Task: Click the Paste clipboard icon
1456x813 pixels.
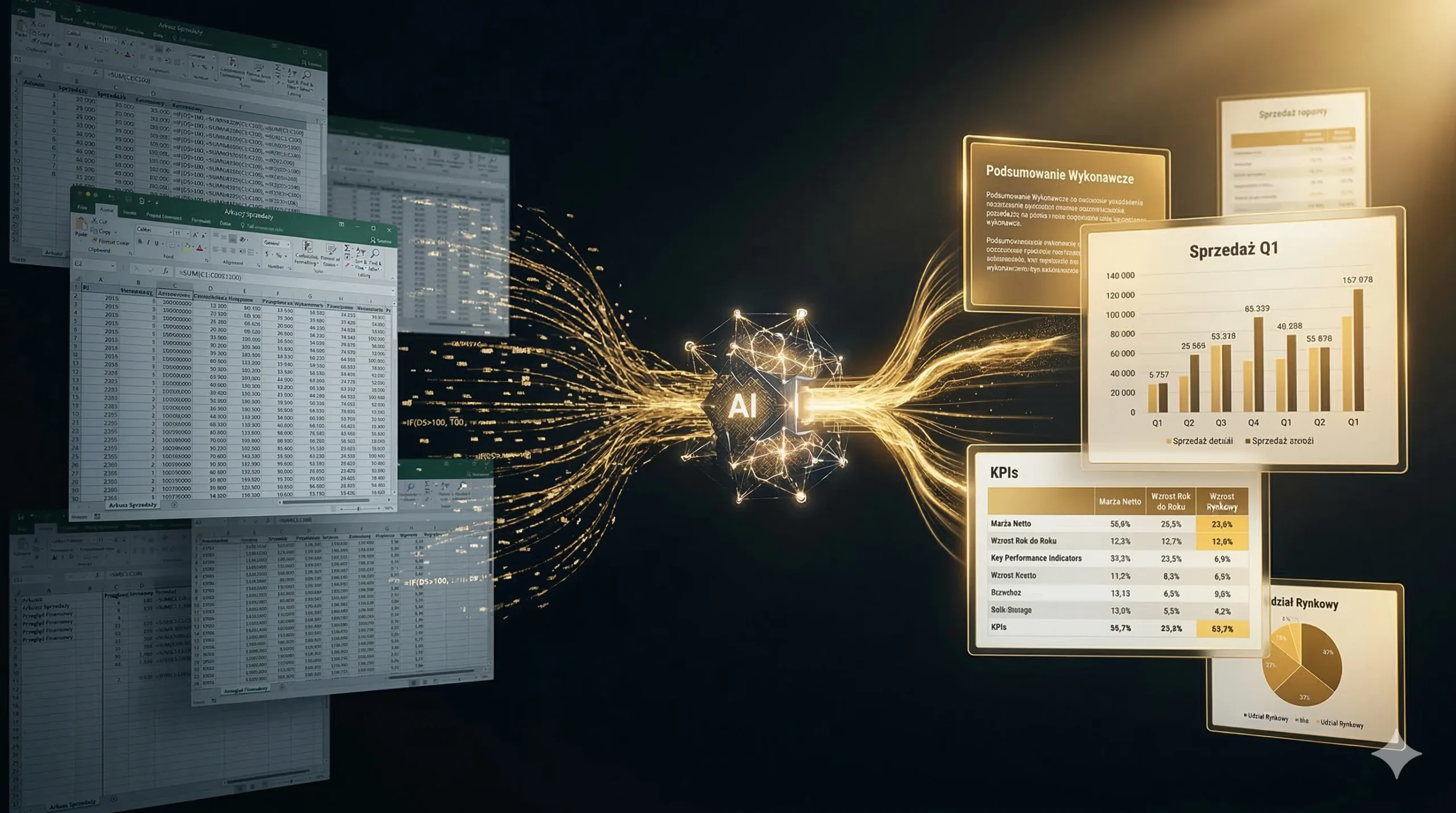Action: tap(81, 225)
